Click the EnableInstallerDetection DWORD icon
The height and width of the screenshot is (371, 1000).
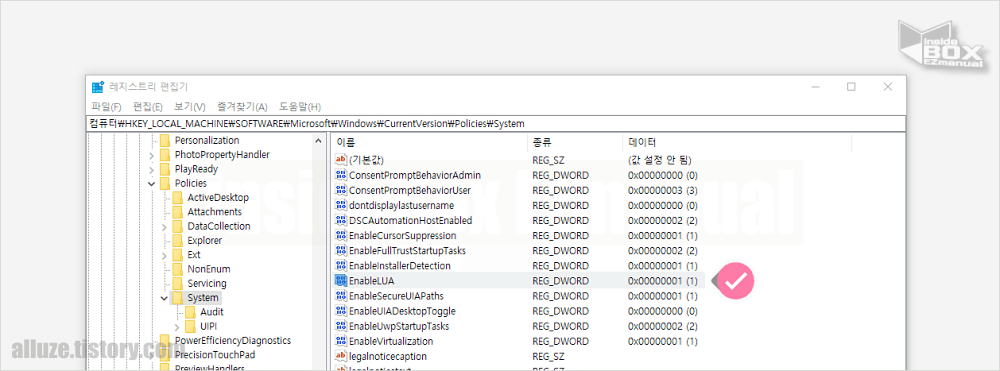tap(341, 266)
